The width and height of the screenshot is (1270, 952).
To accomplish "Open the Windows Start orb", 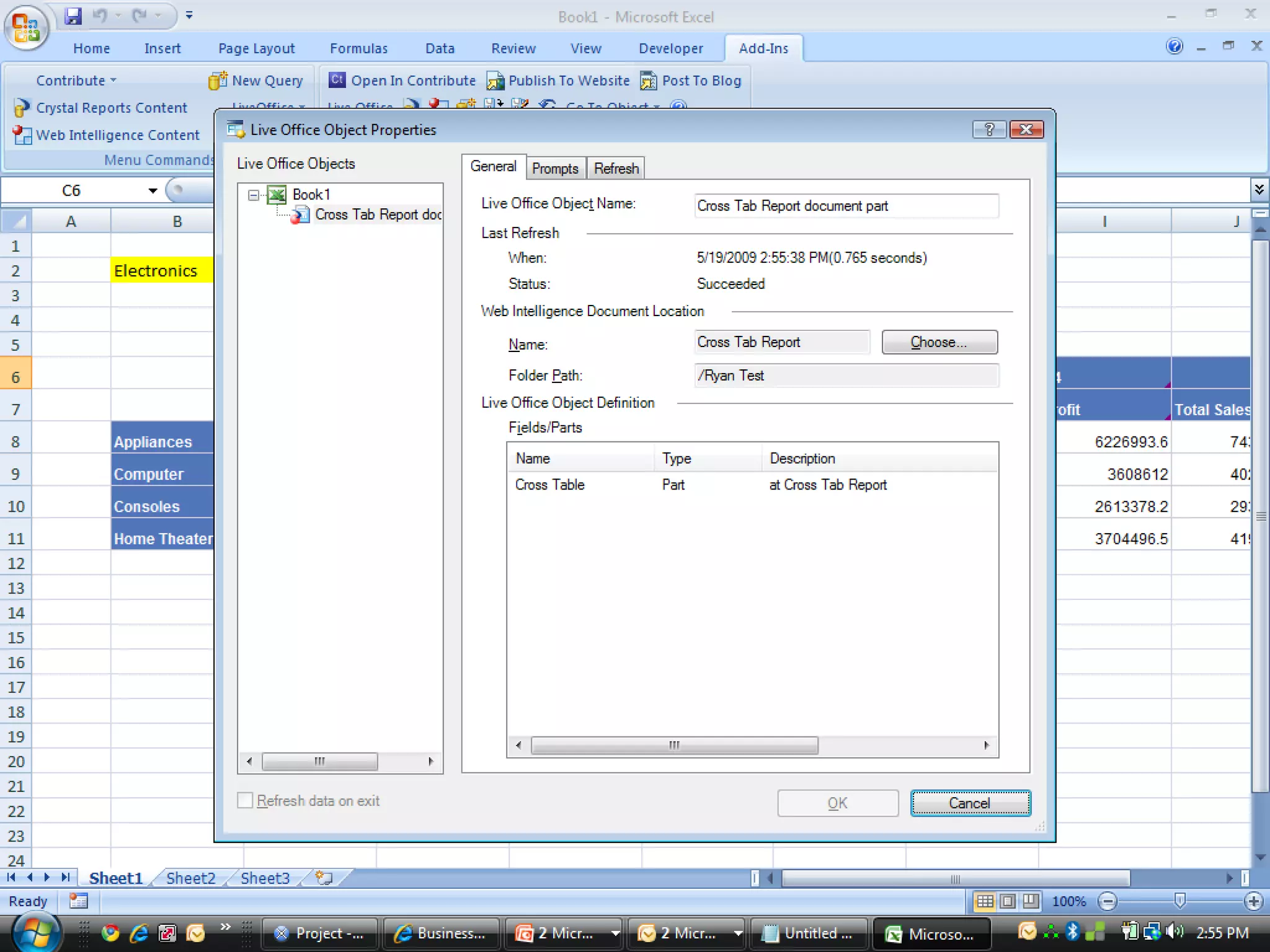I will pos(36,933).
